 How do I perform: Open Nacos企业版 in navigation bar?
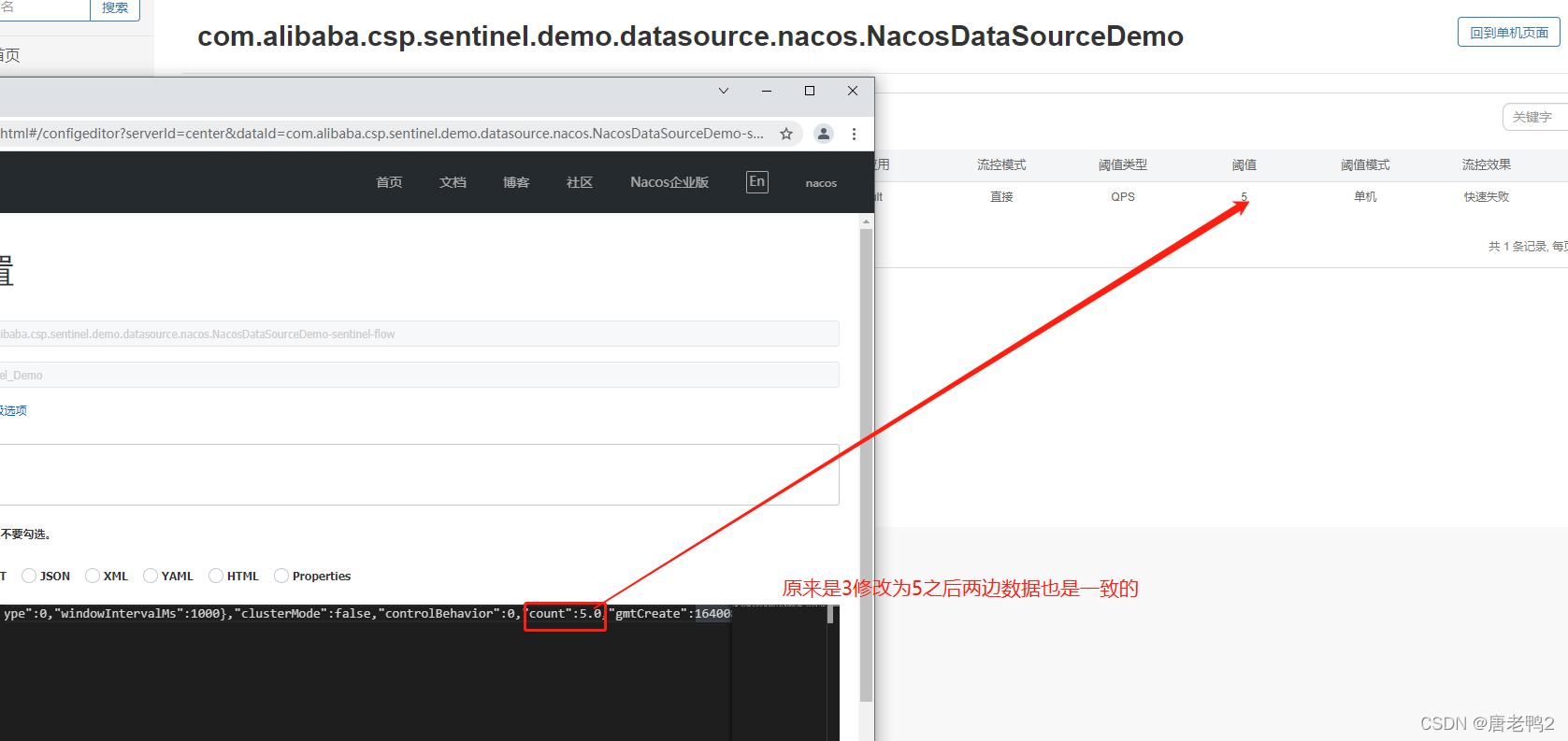669,182
